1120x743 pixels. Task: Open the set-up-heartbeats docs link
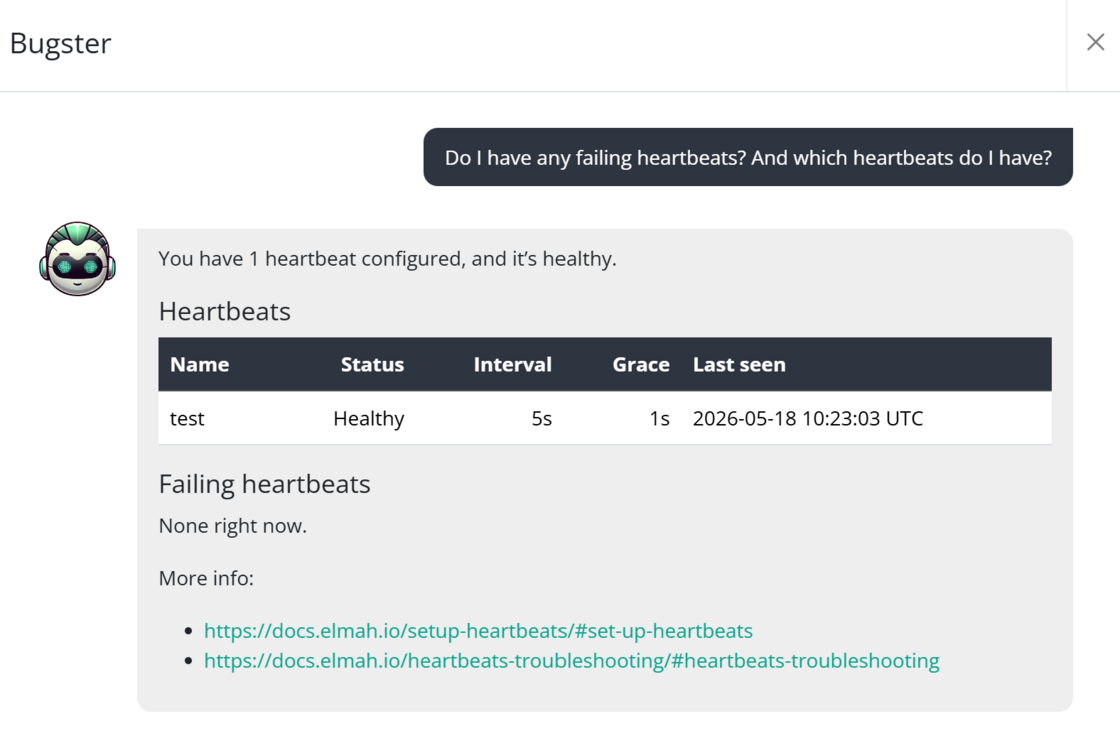[x=478, y=631]
